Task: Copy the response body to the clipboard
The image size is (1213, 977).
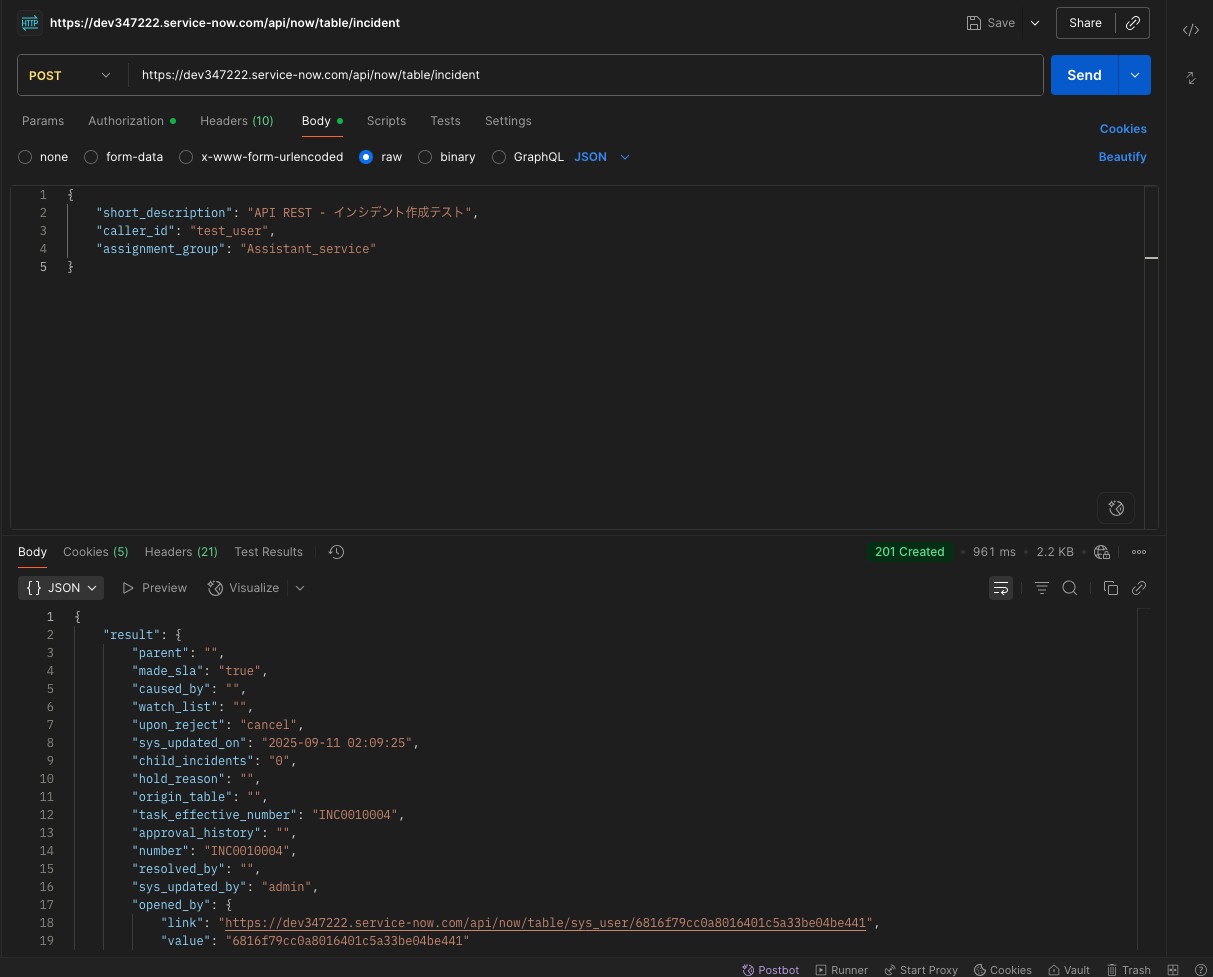Action: (1110, 588)
